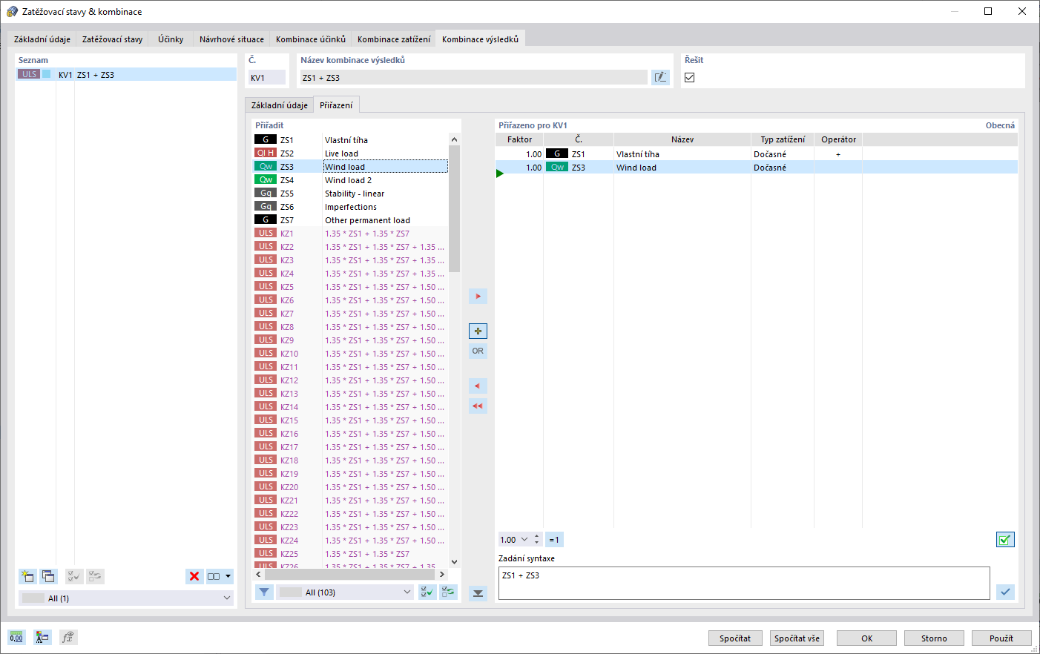Screen dimensions: 1040x654
Task: Switch to Zatěžovací stavy tab
Action: tap(112, 39)
